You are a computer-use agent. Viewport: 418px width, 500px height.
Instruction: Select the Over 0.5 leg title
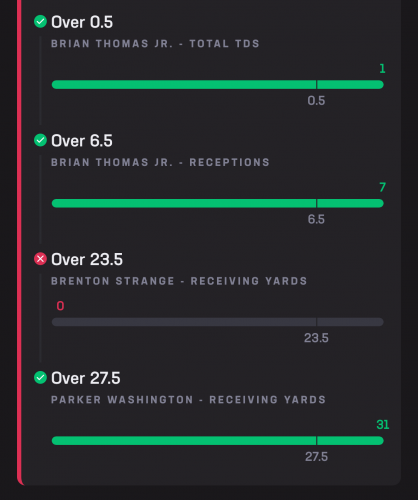[82, 22]
